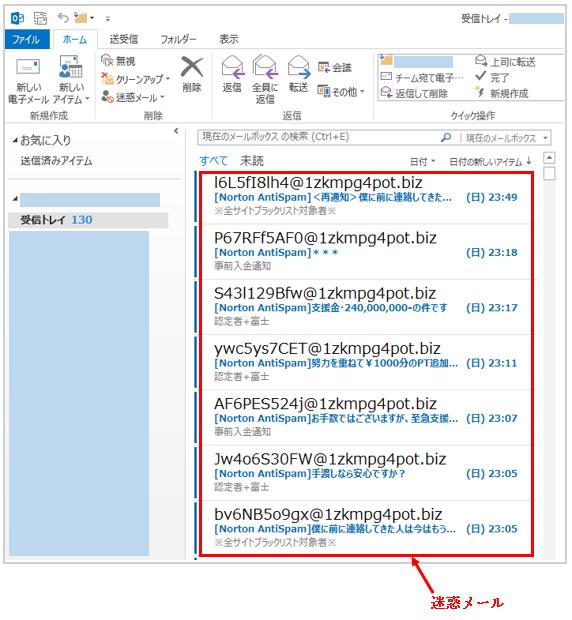The image size is (572, 620).
Task: Open the File (ファイル) tab
Action: pyautogui.click(x=26, y=39)
